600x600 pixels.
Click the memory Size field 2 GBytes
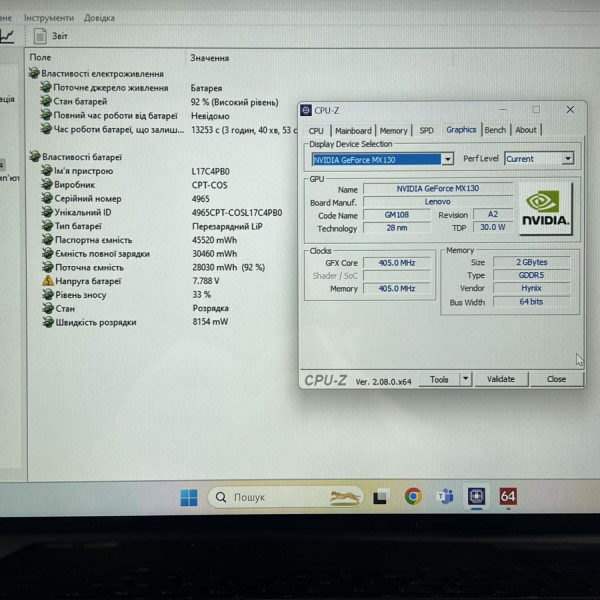coord(532,262)
